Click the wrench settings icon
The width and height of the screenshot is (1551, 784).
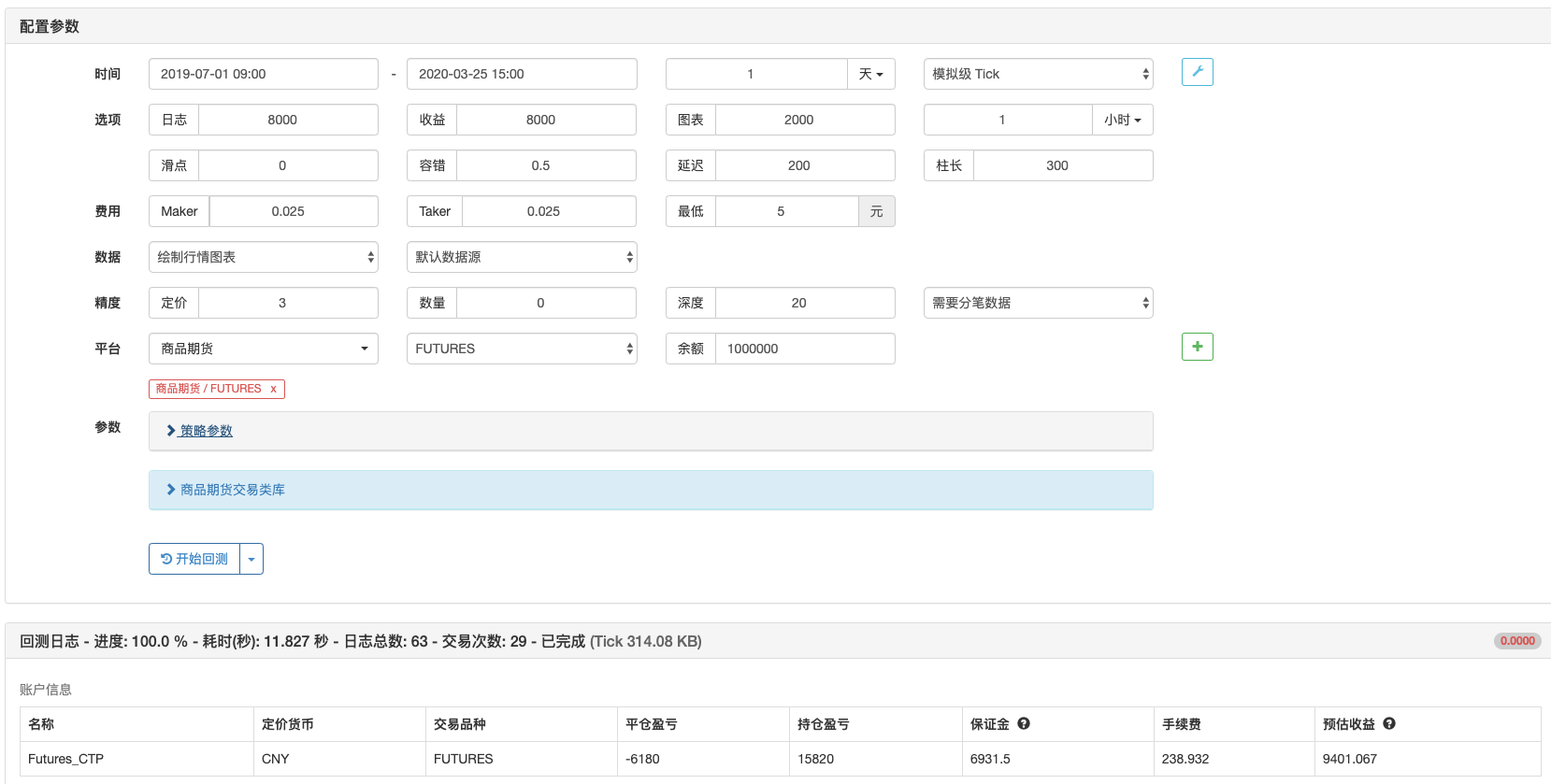point(1197,72)
